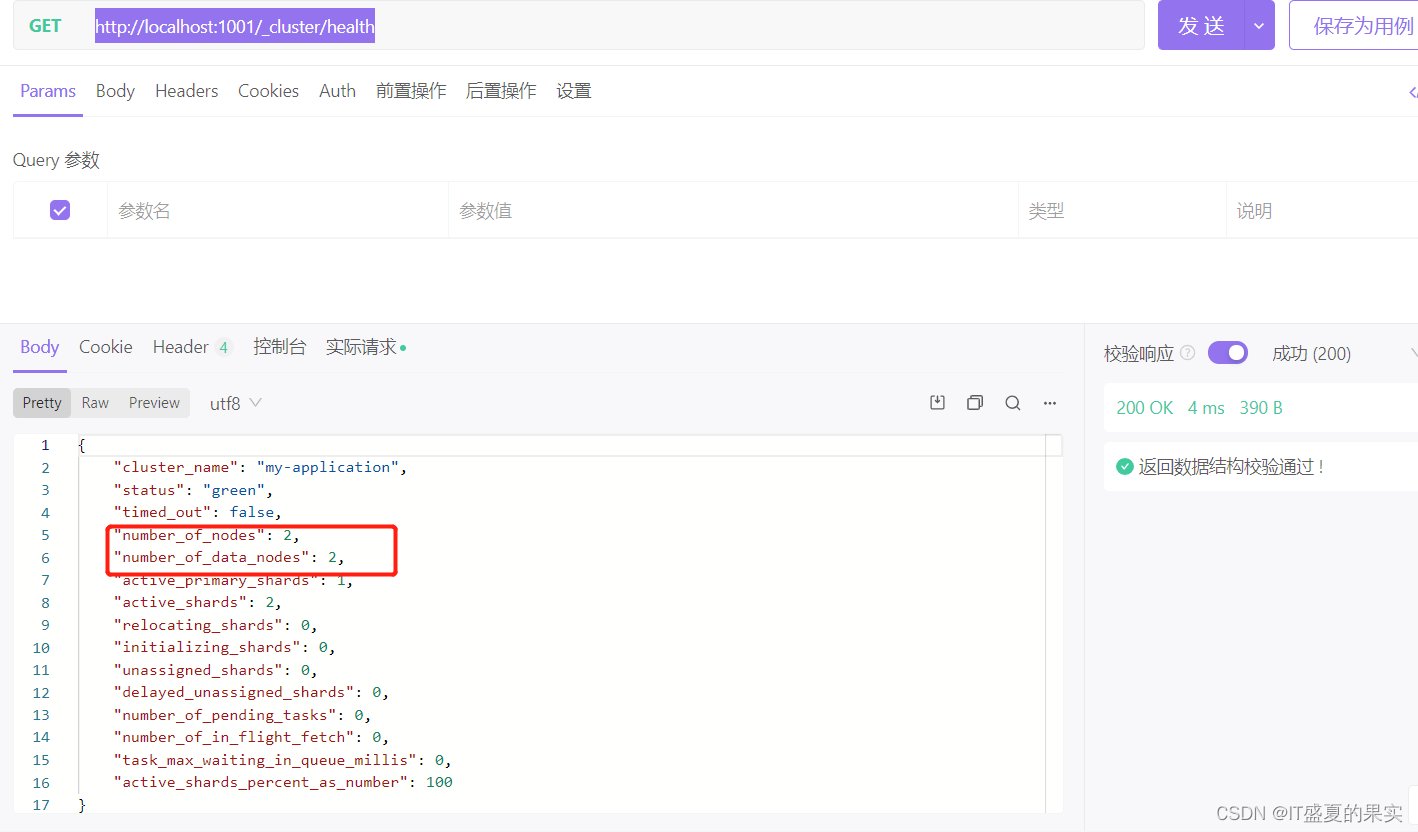Click the "number_of_in_flight_fetch": 0 line
The width and height of the screenshot is (1418, 832).
point(251,737)
